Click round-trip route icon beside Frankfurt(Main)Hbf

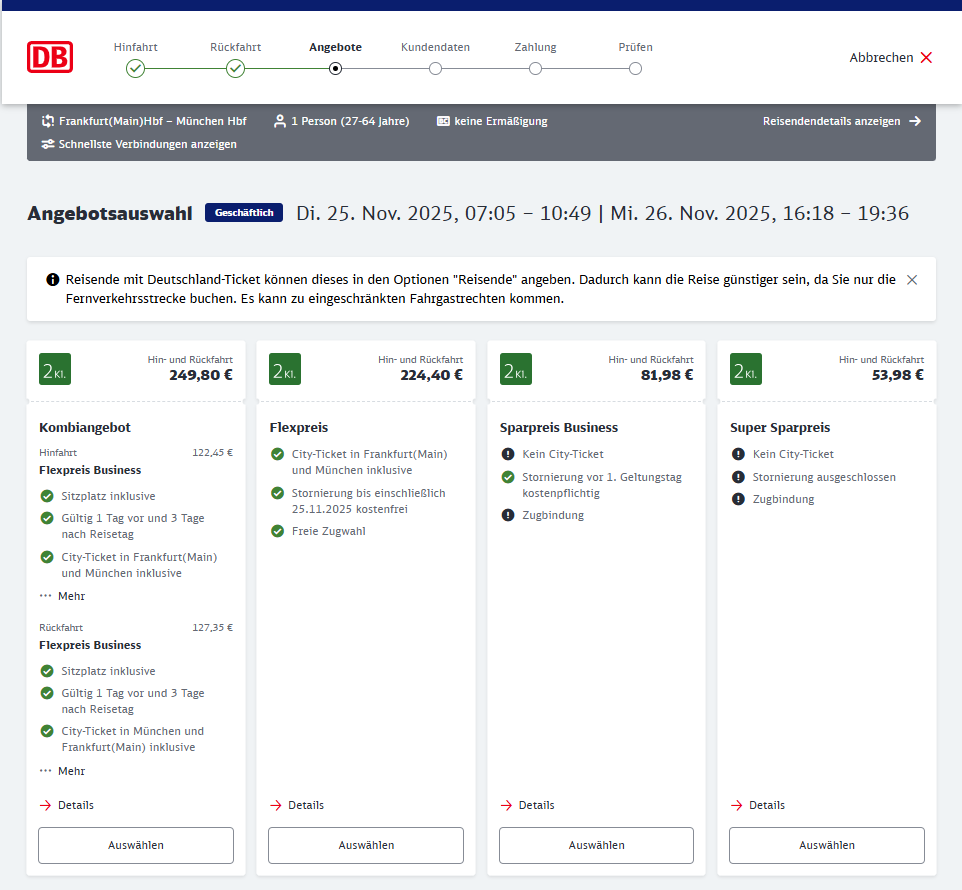[x=47, y=121]
